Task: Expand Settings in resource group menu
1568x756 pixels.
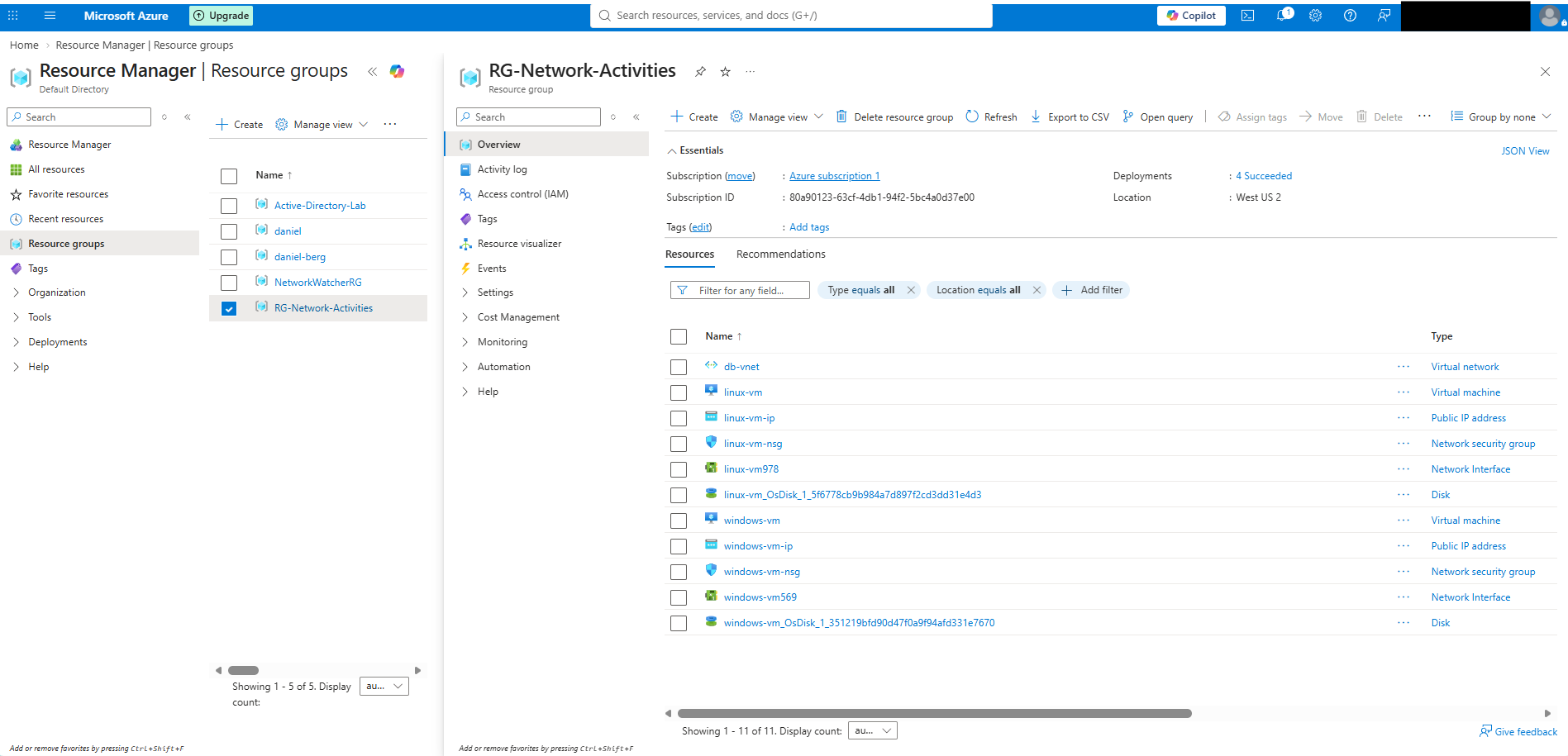Action: click(x=465, y=292)
